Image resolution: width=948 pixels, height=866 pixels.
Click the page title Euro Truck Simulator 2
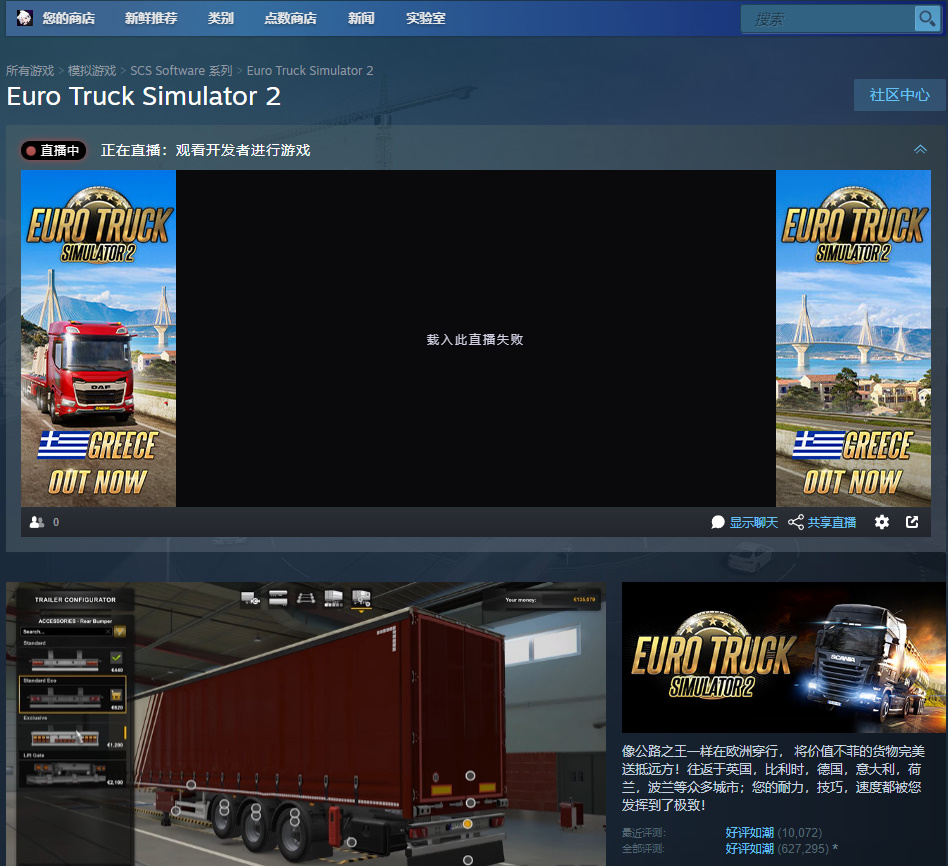click(x=144, y=96)
